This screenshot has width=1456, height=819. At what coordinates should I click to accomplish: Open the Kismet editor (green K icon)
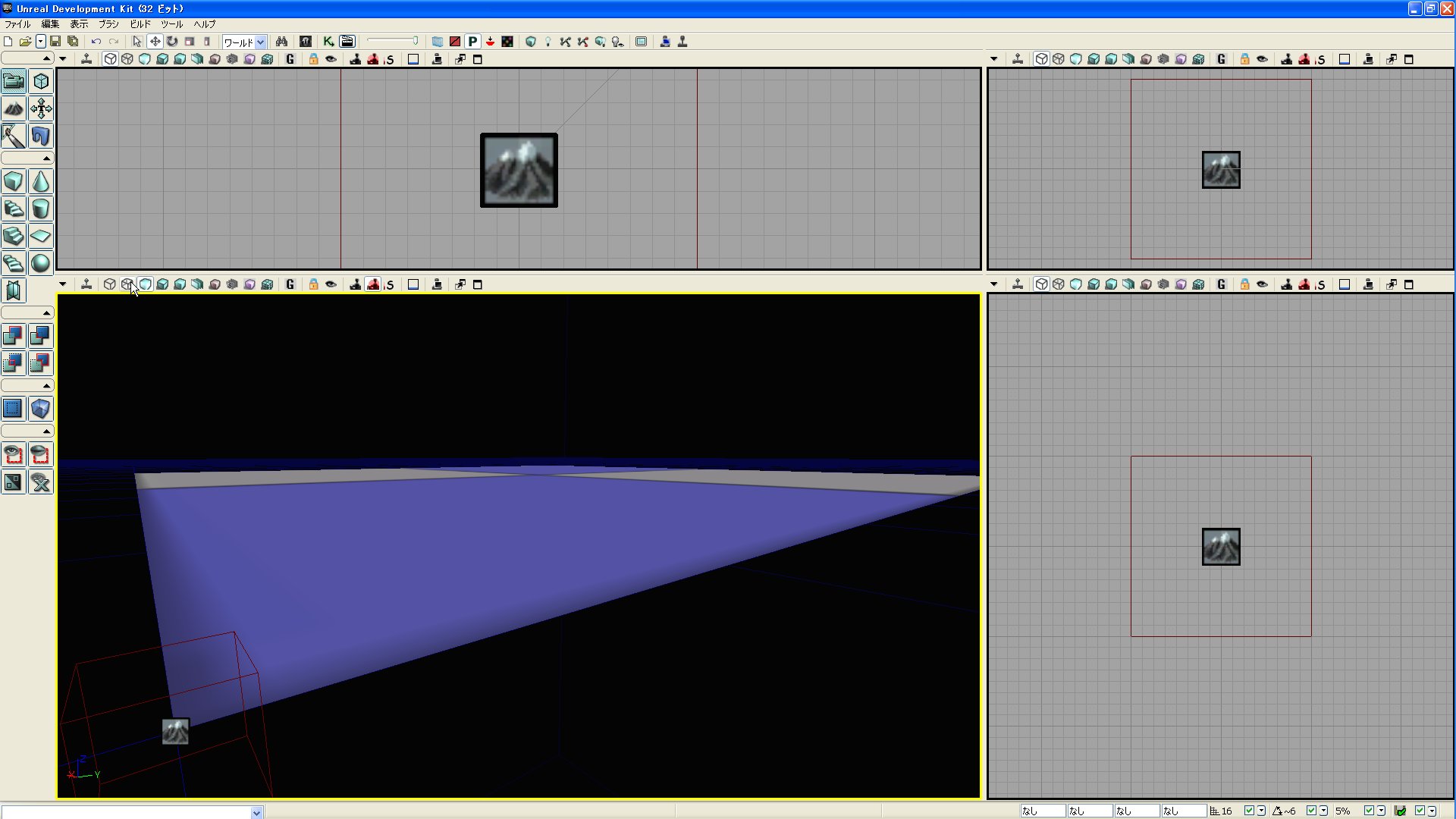click(328, 42)
